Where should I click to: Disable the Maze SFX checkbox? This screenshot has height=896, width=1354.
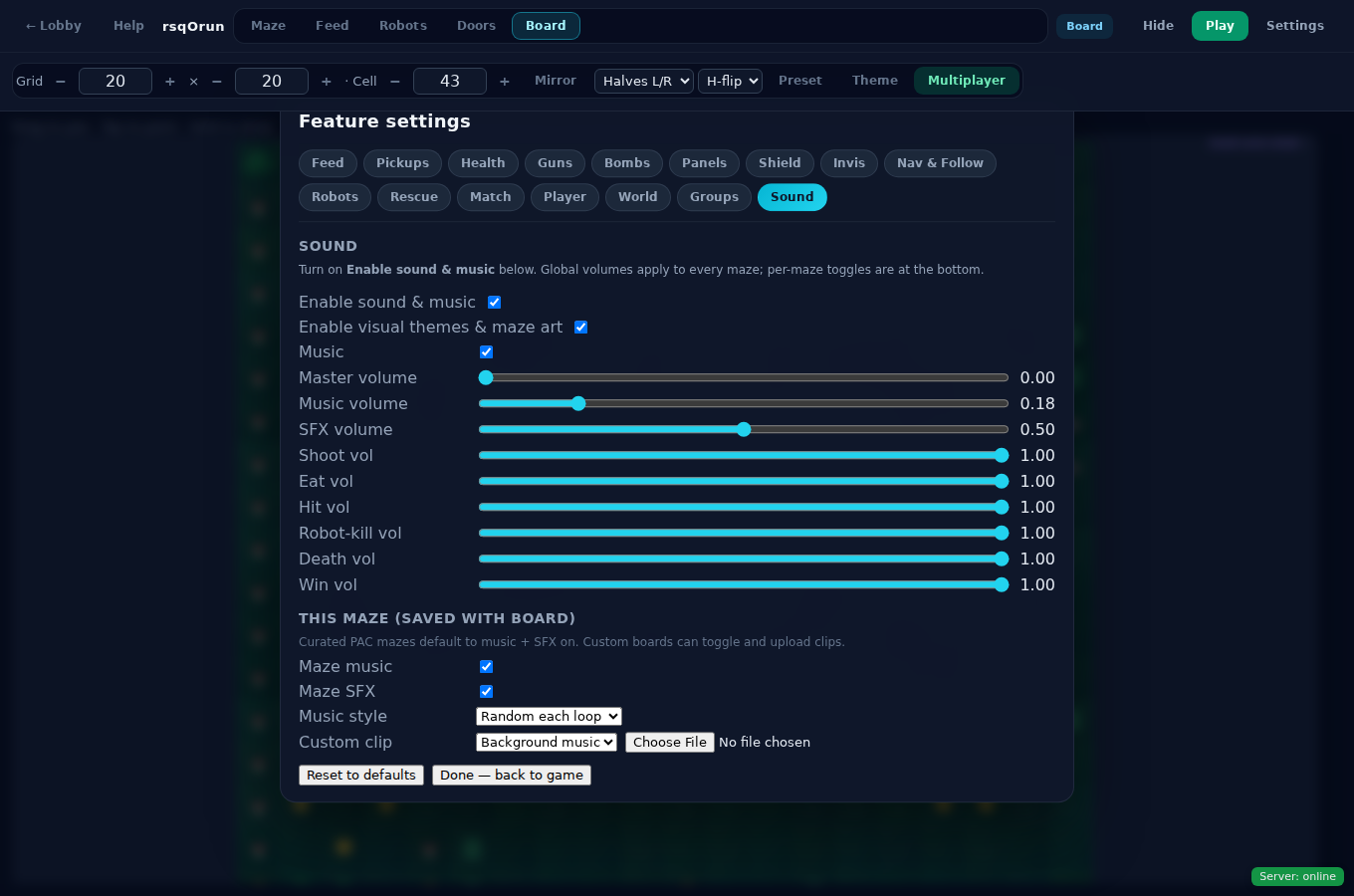[x=486, y=691]
